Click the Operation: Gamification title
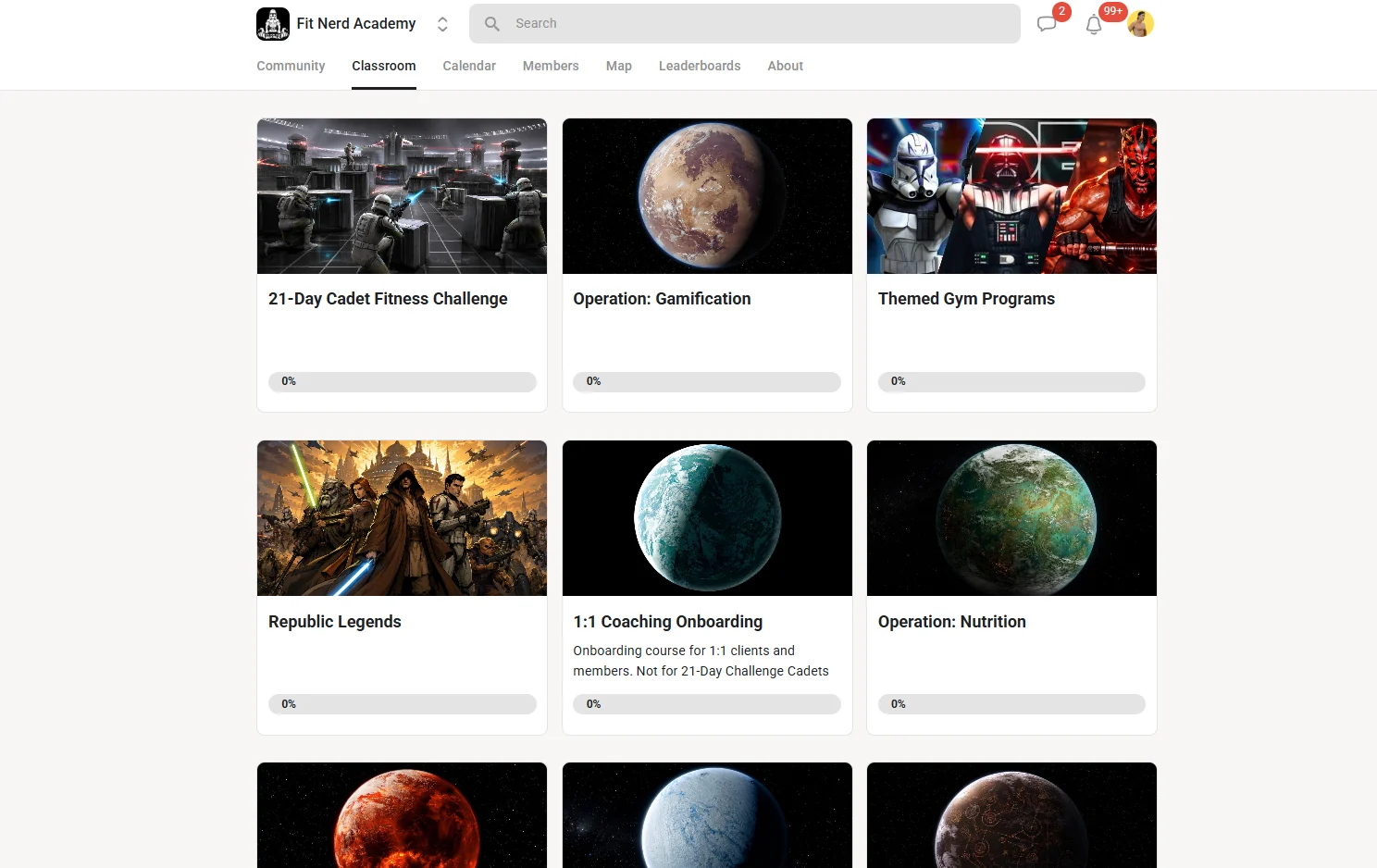 pyautogui.click(x=662, y=299)
